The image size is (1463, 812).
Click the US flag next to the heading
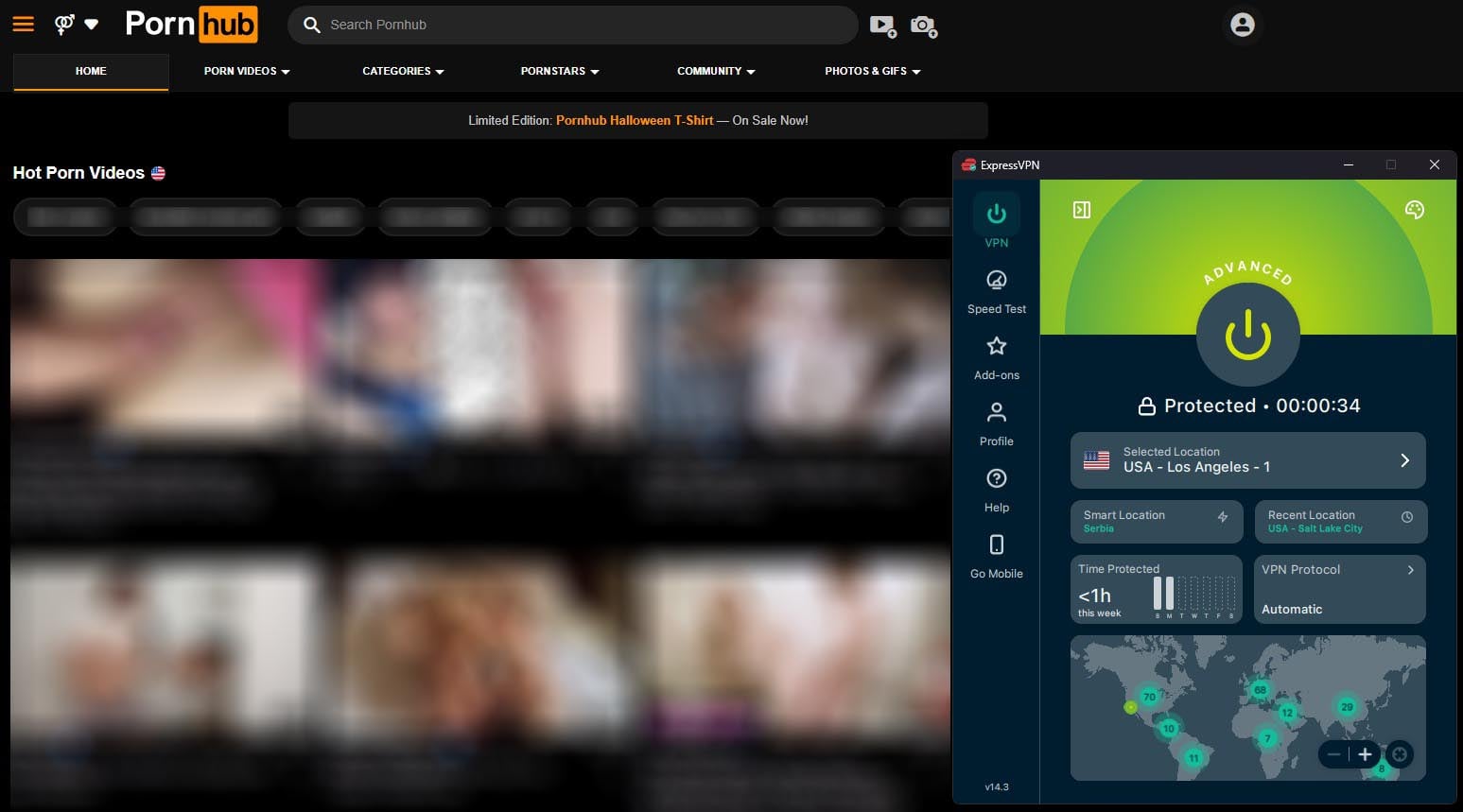click(158, 173)
